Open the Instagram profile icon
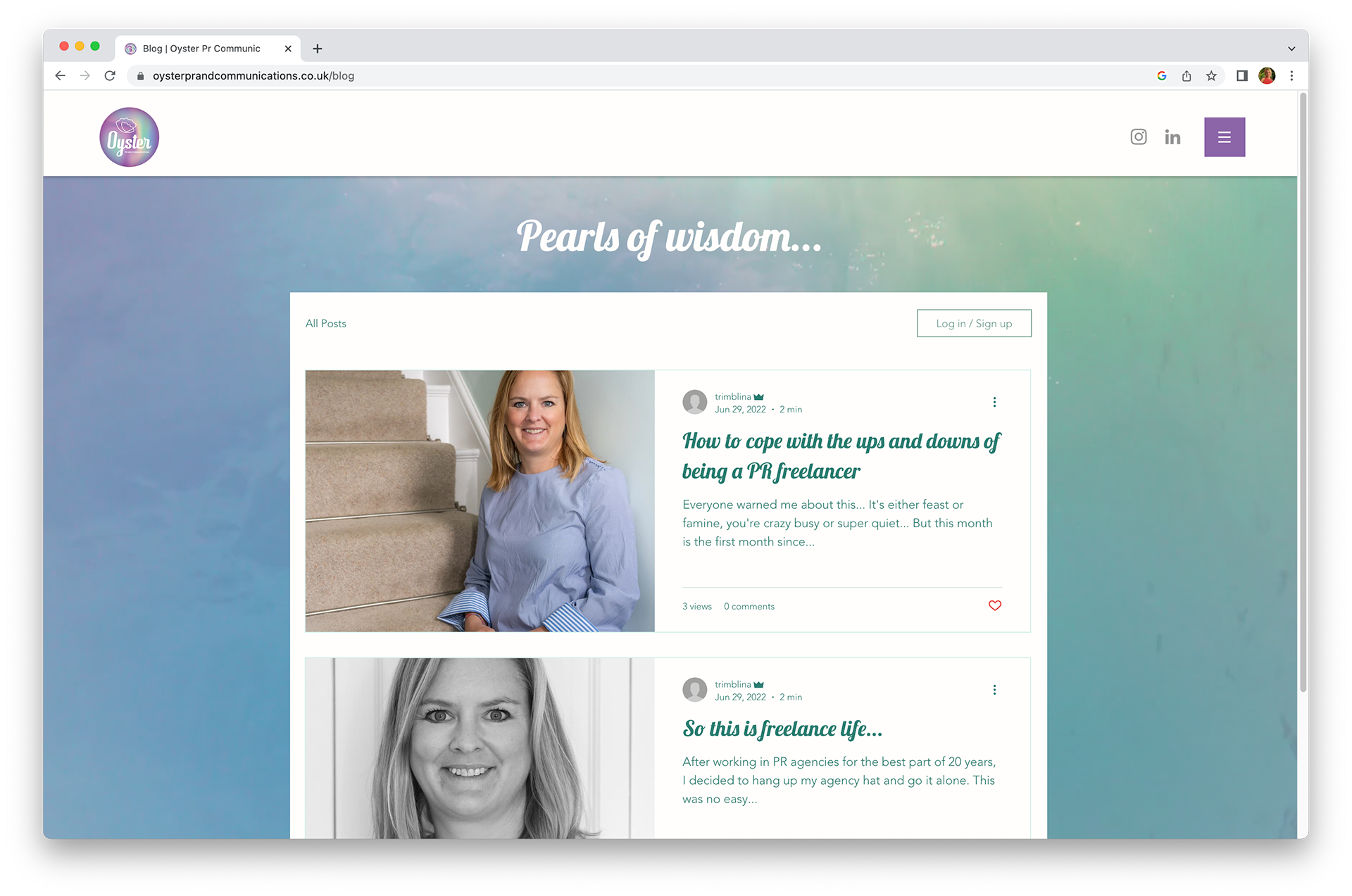The width and height of the screenshot is (1352, 896). [1138, 137]
